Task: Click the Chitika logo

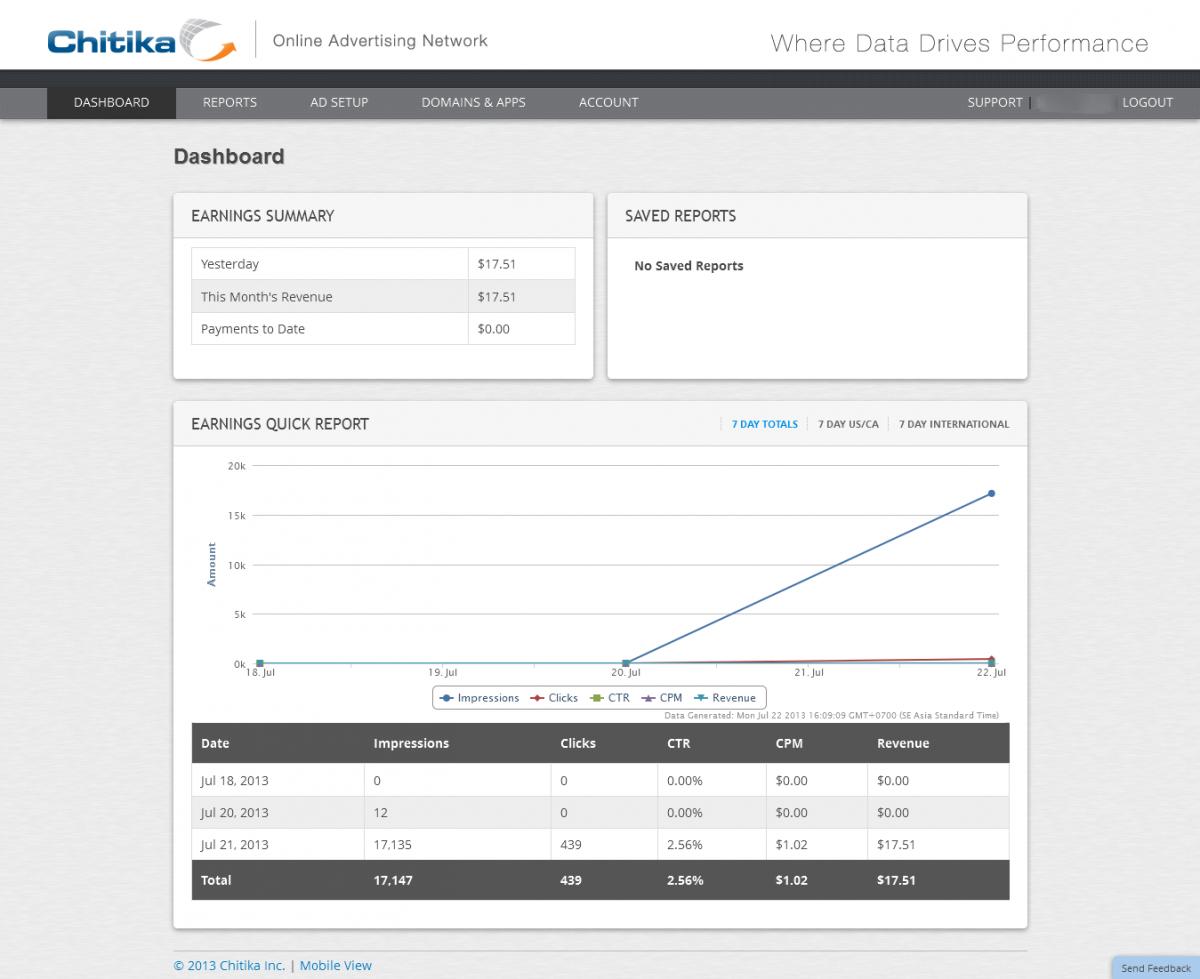Action: 141,42
